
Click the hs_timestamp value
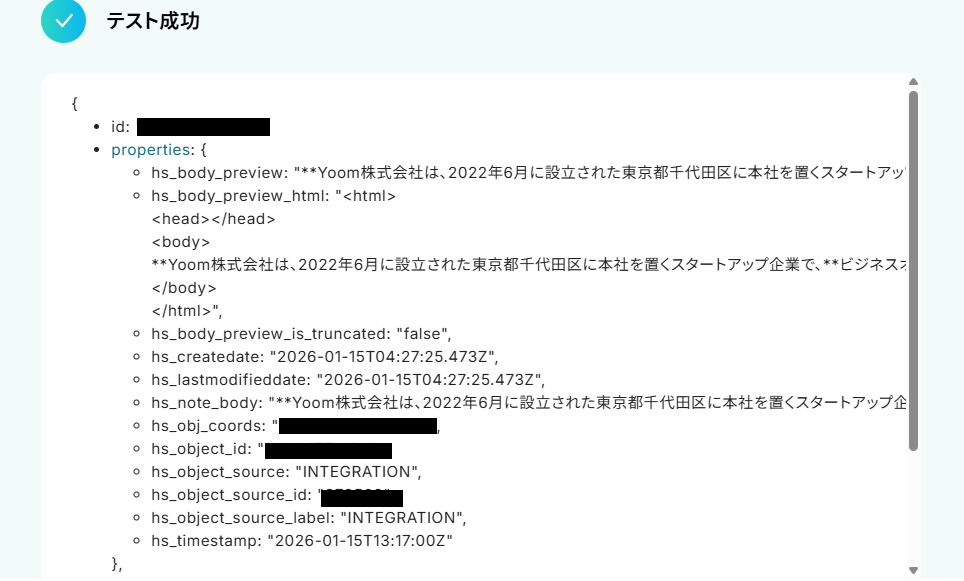360,540
